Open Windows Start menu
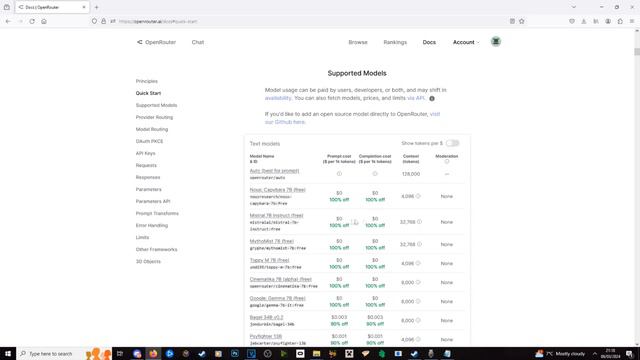 [x=8, y=353]
